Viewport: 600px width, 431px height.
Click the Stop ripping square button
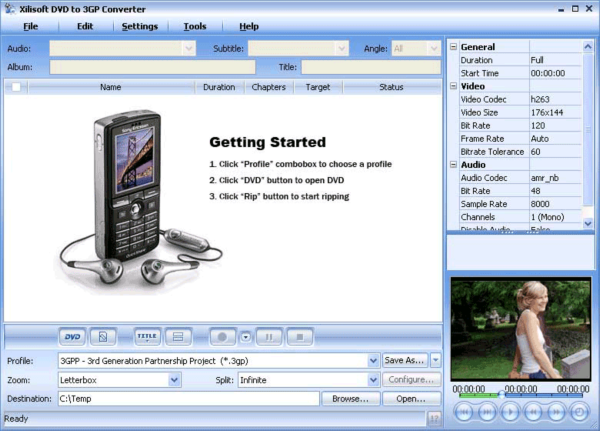[302, 337]
